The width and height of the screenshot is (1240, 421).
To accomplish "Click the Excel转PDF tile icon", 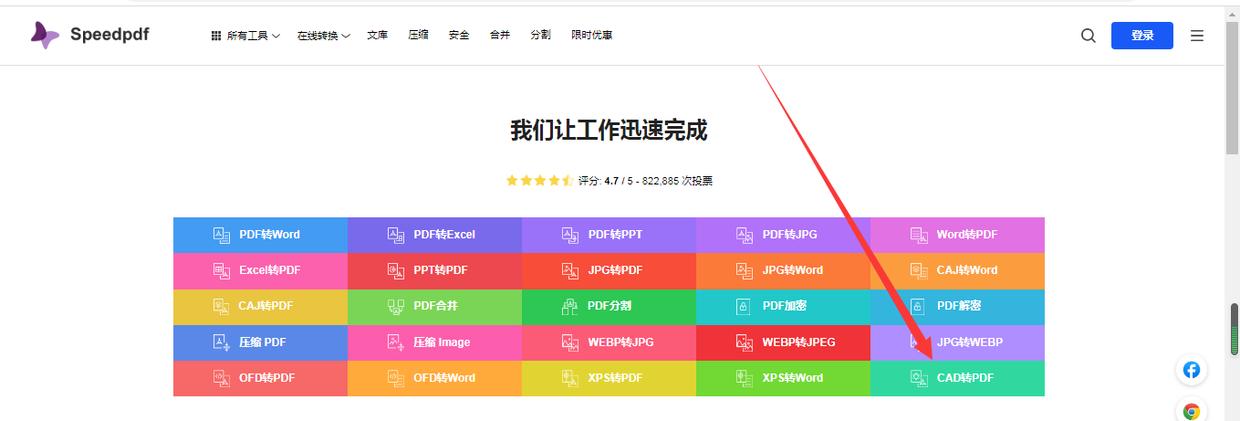I will (x=221, y=270).
